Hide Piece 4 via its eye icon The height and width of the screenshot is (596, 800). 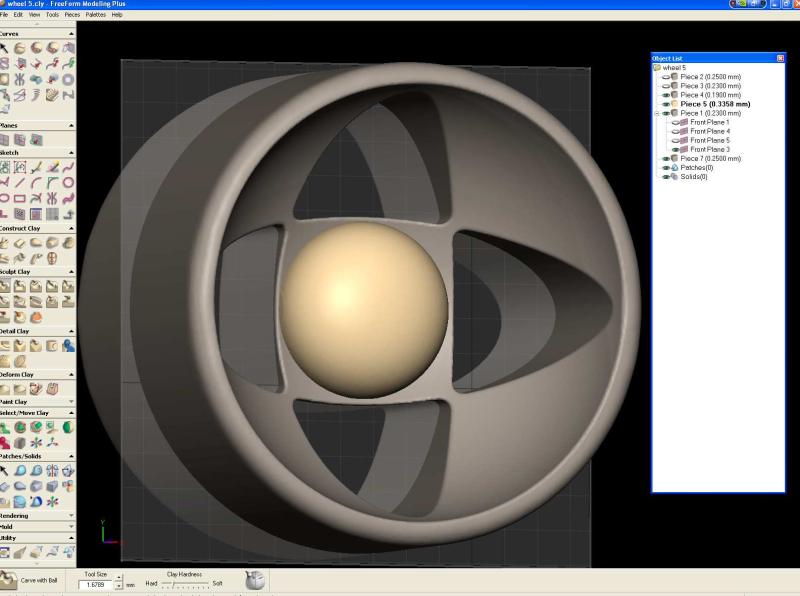tap(665, 95)
